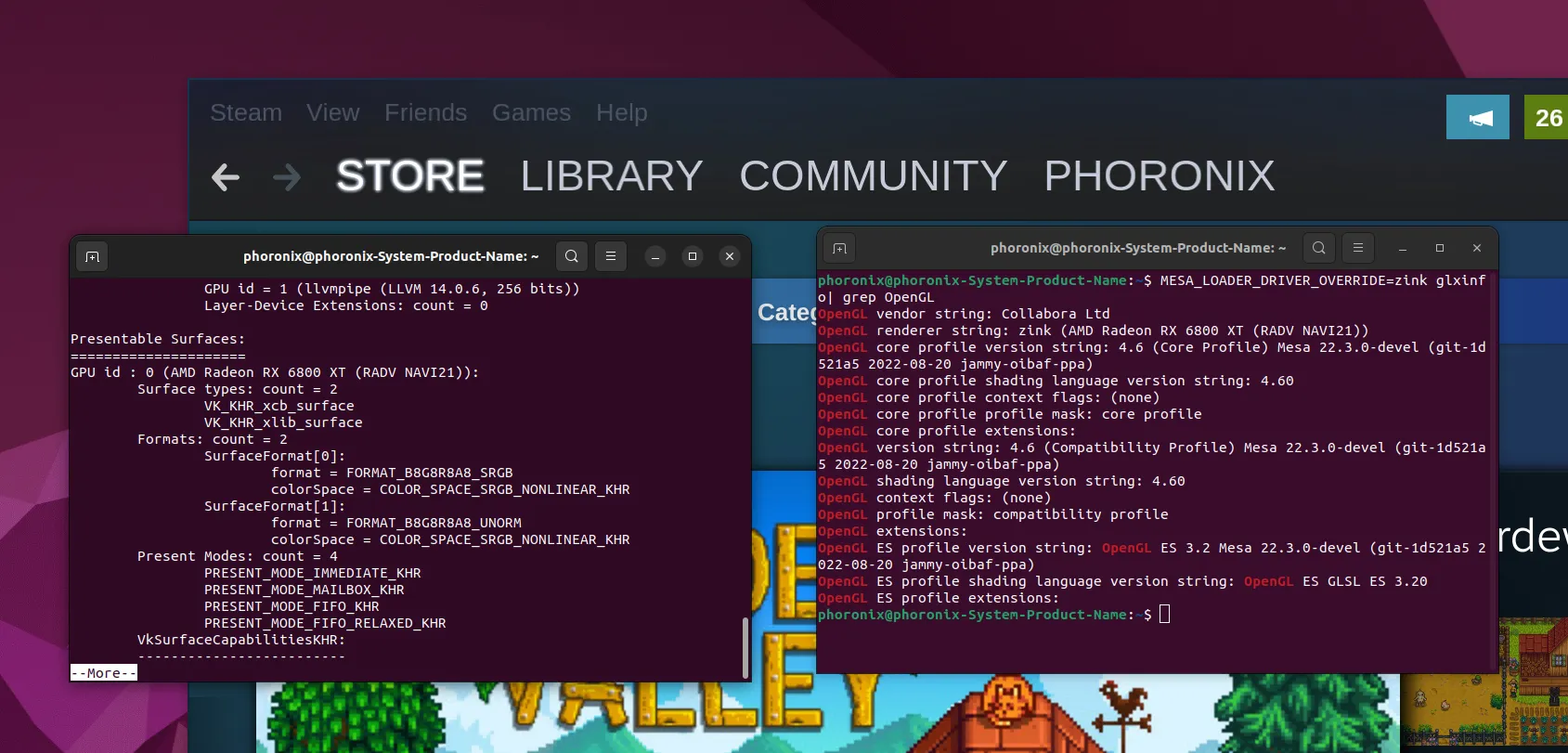Image resolution: width=1568 pixels, height=753 pixels.
Task: Close the left terminal window
Action: pyautogui.click(x=730, y=256)
